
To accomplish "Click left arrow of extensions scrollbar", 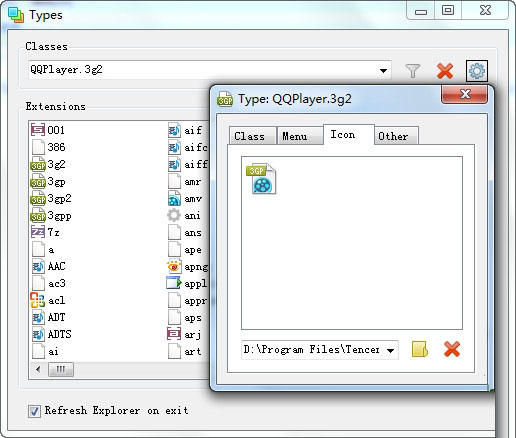I will pos(38,369).
